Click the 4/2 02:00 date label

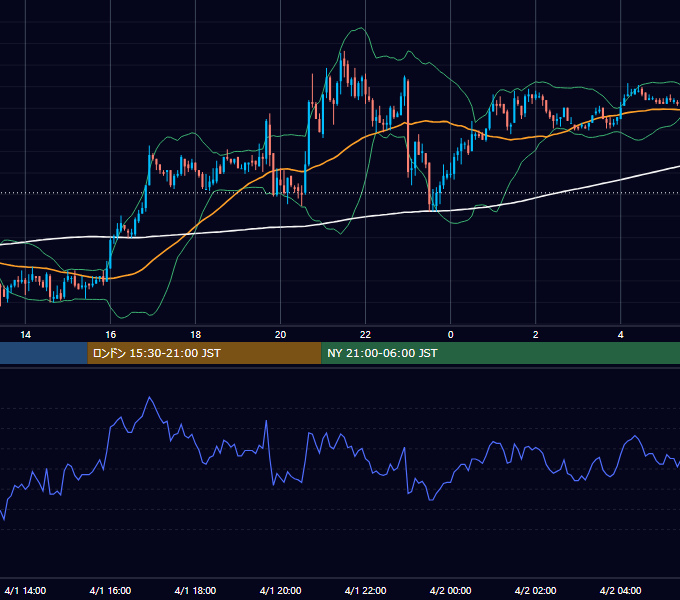pyautogui.click(x=536, y=590)
